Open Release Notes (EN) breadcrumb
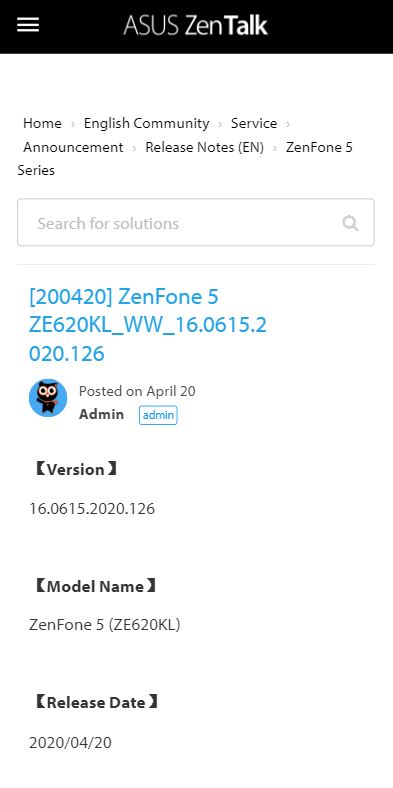This screenshot has width=393, height=788. click(205, 147)
